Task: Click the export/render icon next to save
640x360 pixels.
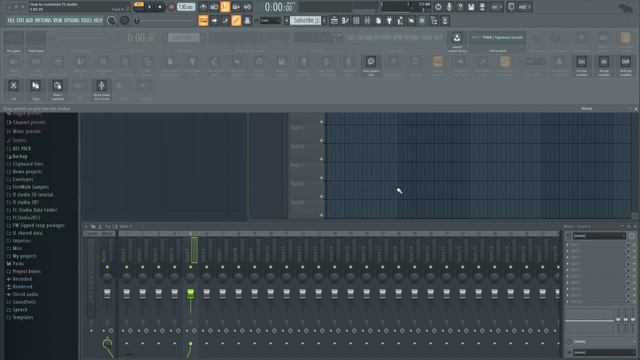Action: [x=482, y=7]
